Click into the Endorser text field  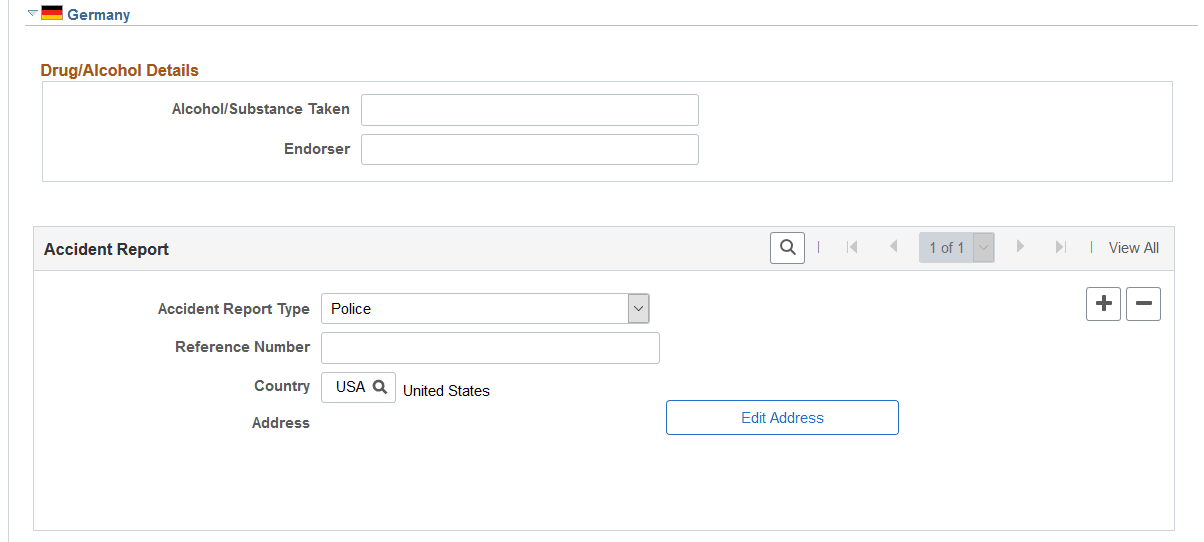(529, 150)
